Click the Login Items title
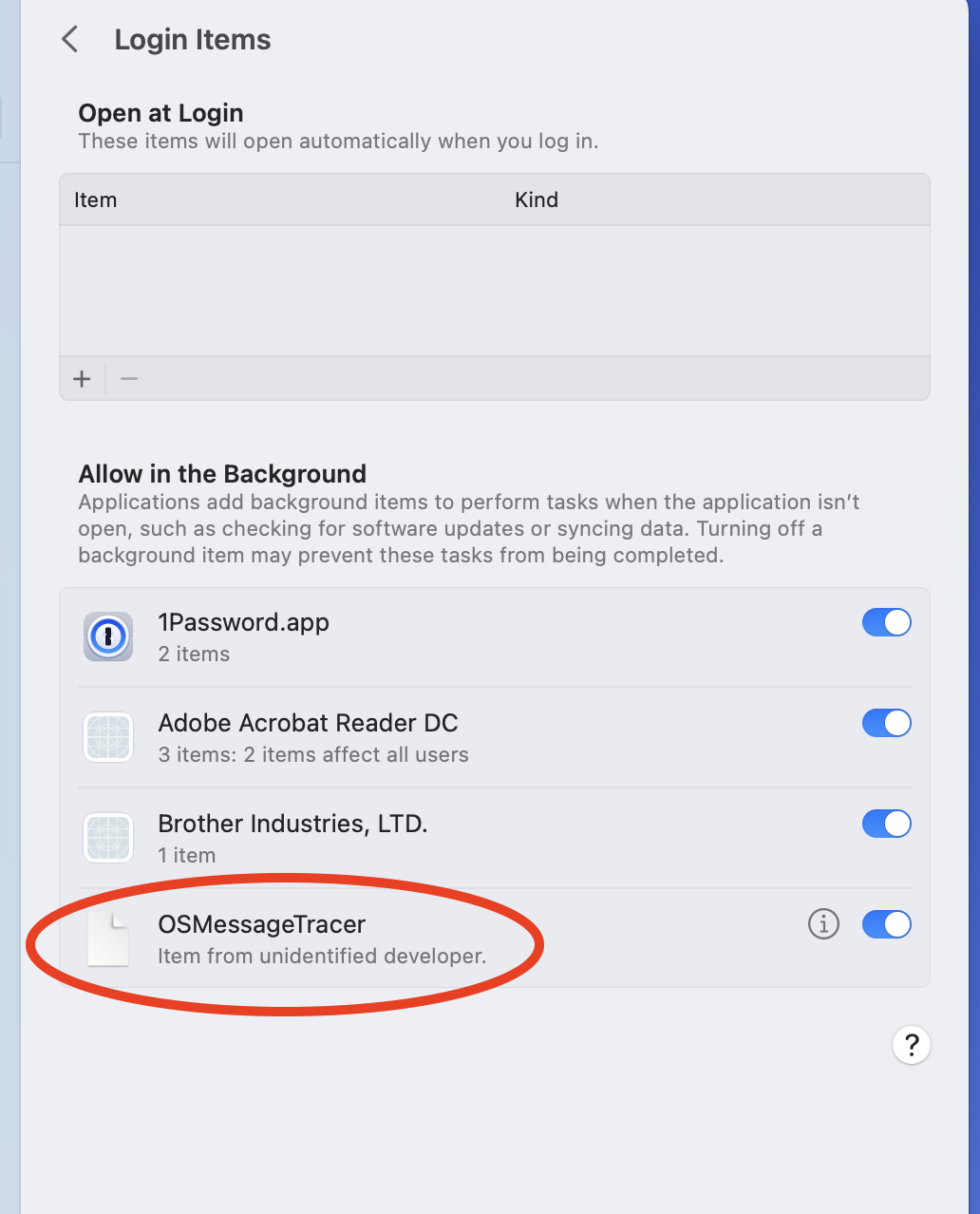The height and width of the screenshot is (1214, 980). click(193, 40)
